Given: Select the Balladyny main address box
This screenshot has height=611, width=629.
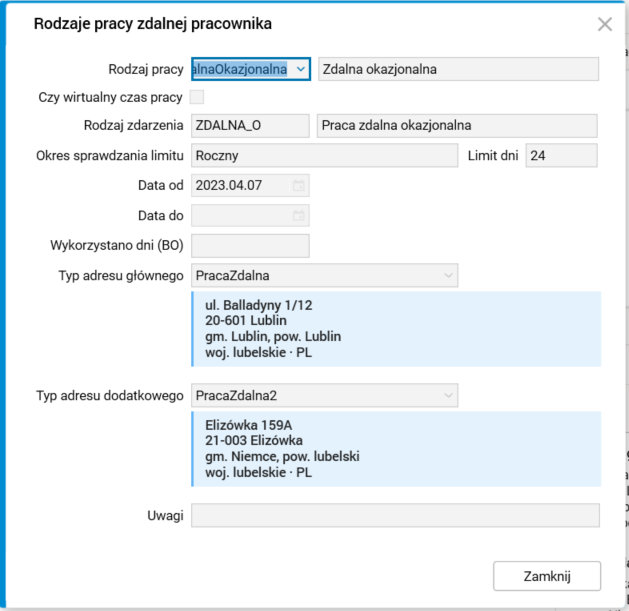Looking at the screenshot, I should click(395, 329).
